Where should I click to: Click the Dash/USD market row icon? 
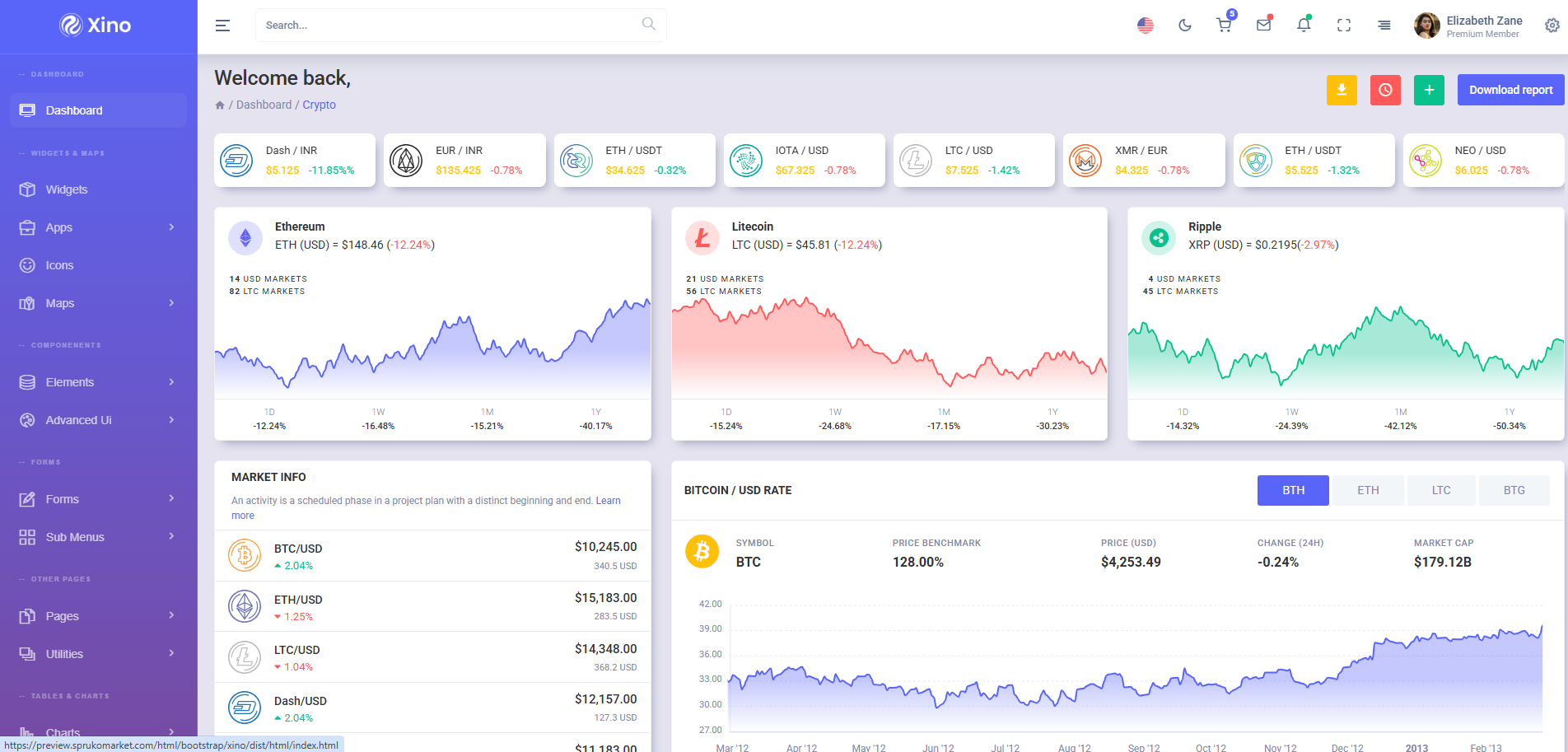click(x=245, y=708)
